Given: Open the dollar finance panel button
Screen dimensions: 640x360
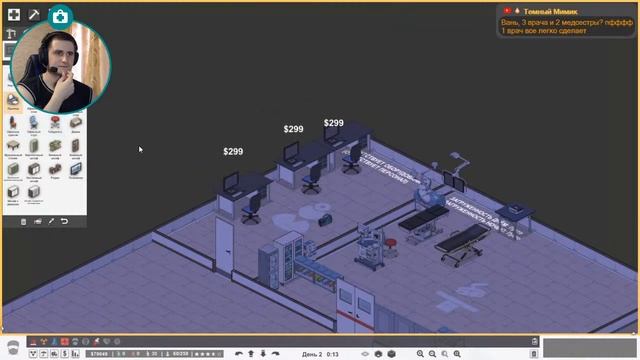Looking at the screenshot, I should click(64, 354).
